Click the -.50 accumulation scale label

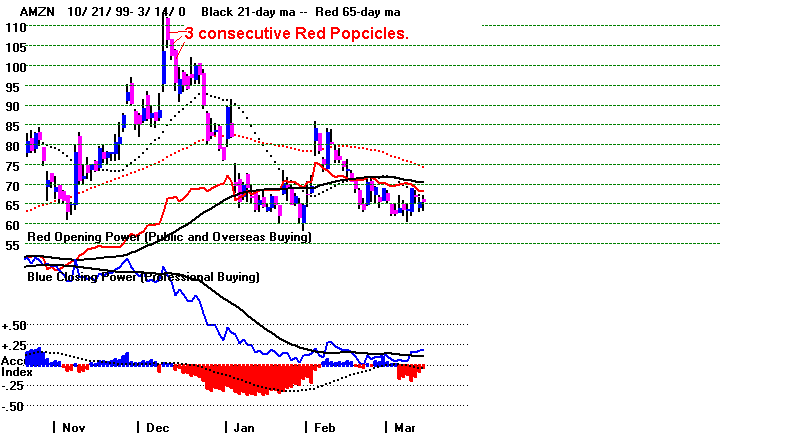[14, 406]
